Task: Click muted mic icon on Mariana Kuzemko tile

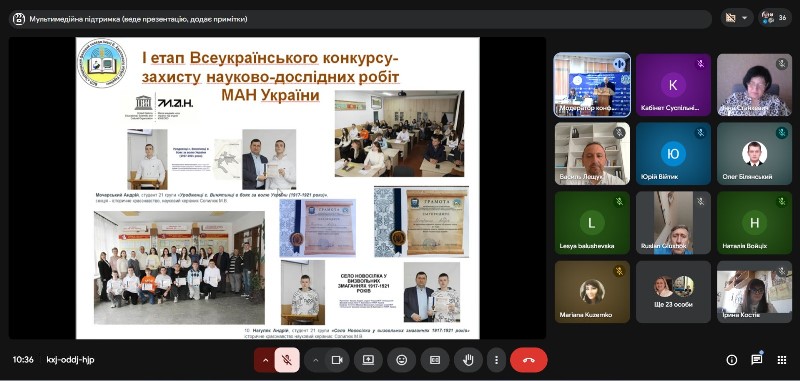Action: coord(619,271)
